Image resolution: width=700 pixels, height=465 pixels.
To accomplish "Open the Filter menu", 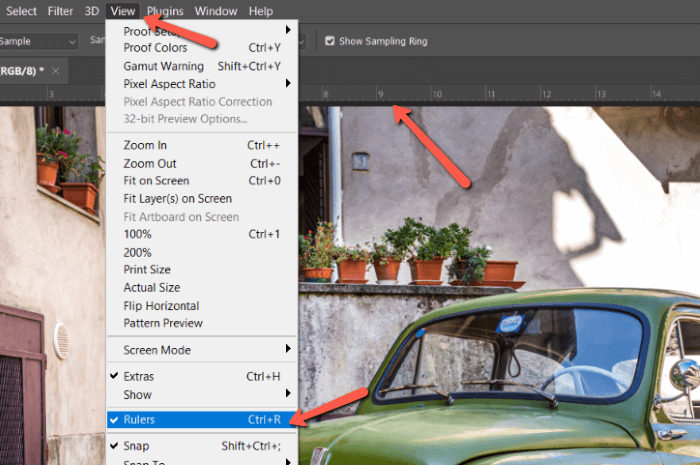I will (60, 11).
